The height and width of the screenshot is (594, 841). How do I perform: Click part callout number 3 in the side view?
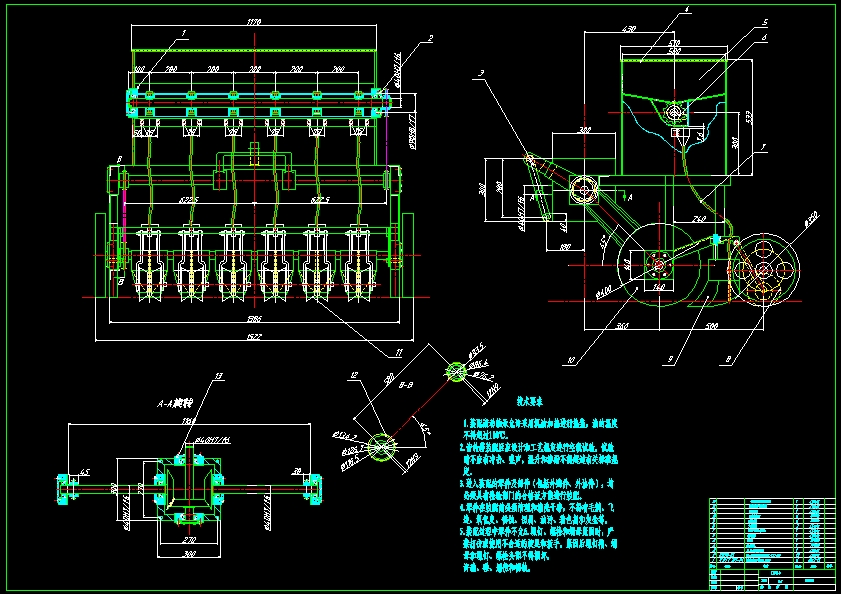coord(482,73)
